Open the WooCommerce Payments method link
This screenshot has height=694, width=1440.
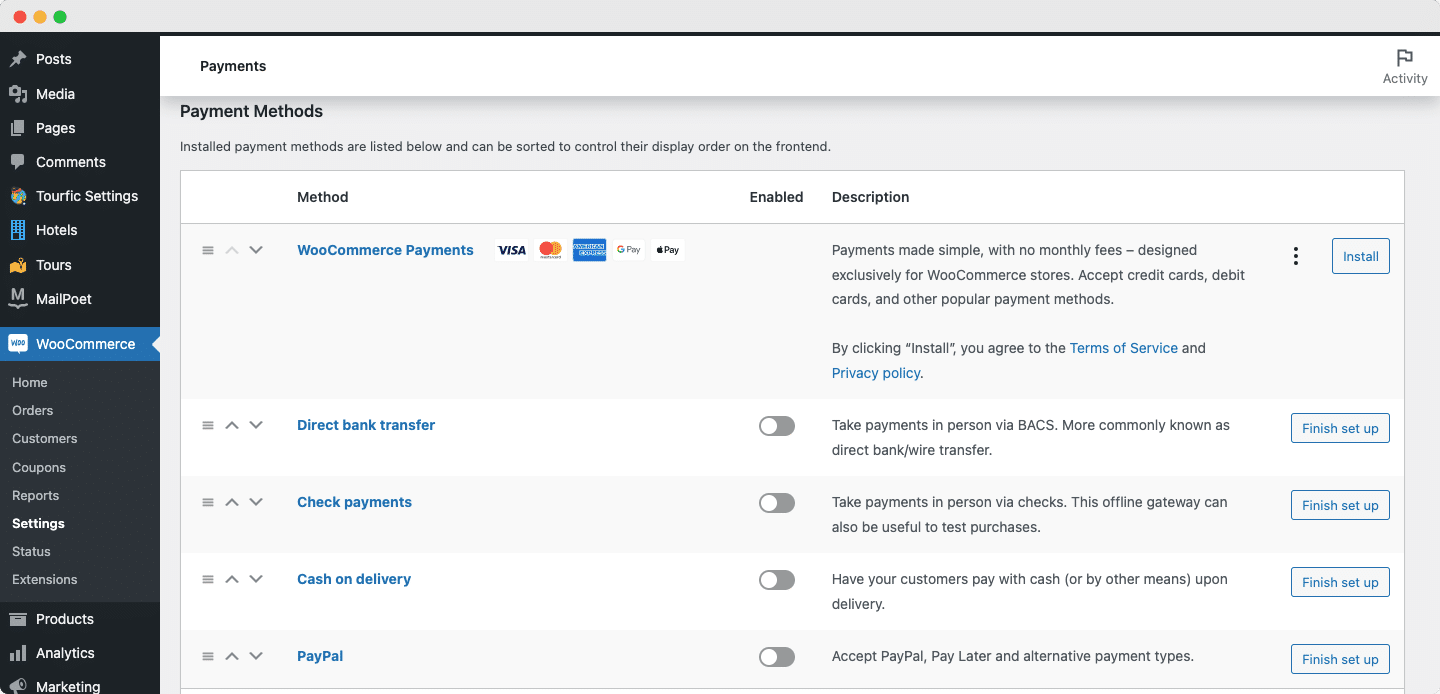[x=385, y=250]
